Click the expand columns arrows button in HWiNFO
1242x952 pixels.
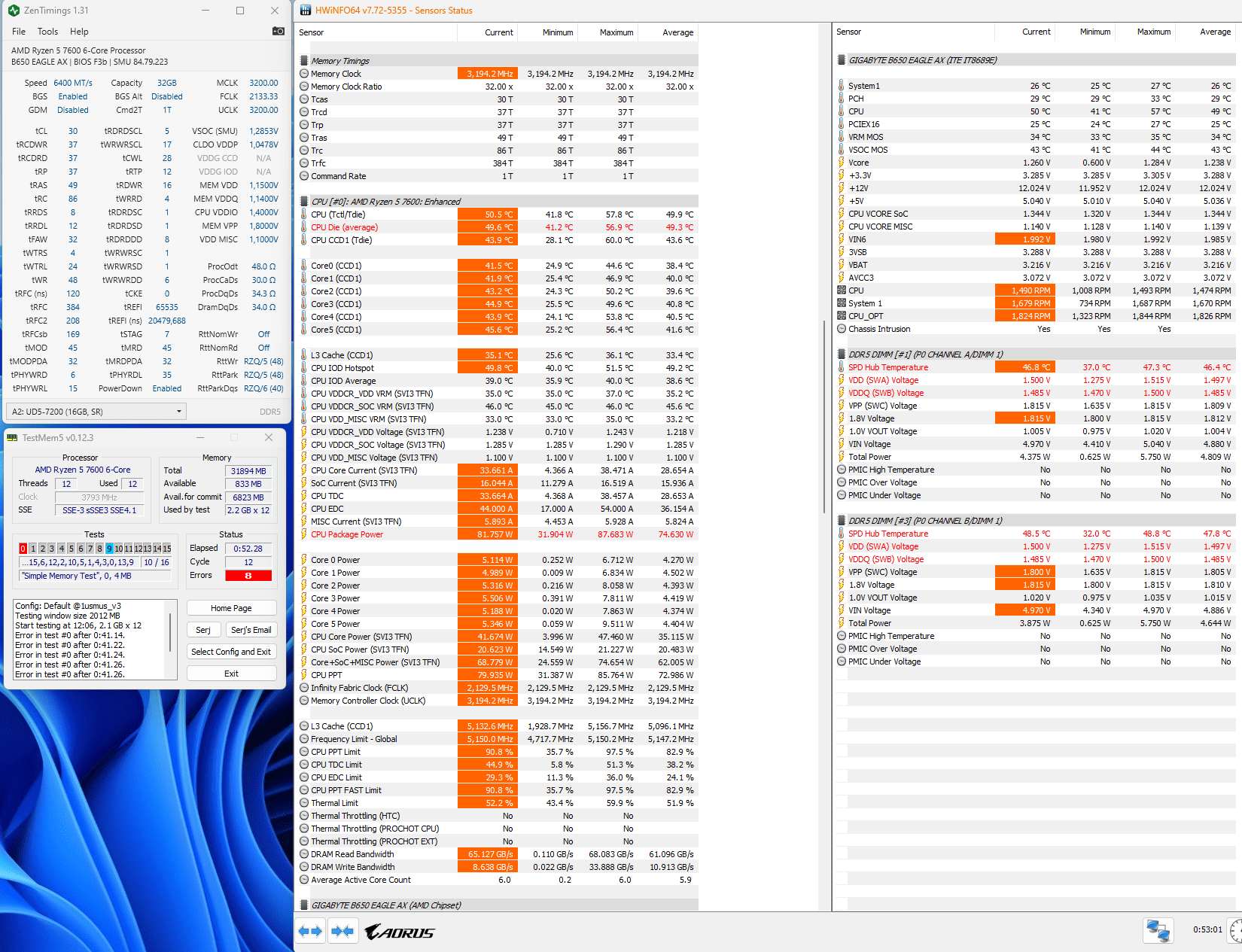[x=310, y=931]
